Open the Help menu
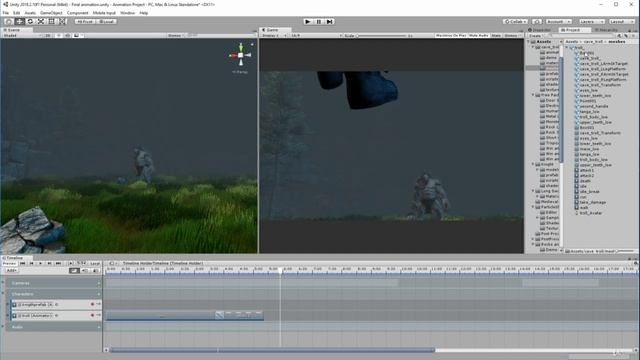Image resolution: width=640 pixels, height=360 pixels. click(x=144, y=13)
